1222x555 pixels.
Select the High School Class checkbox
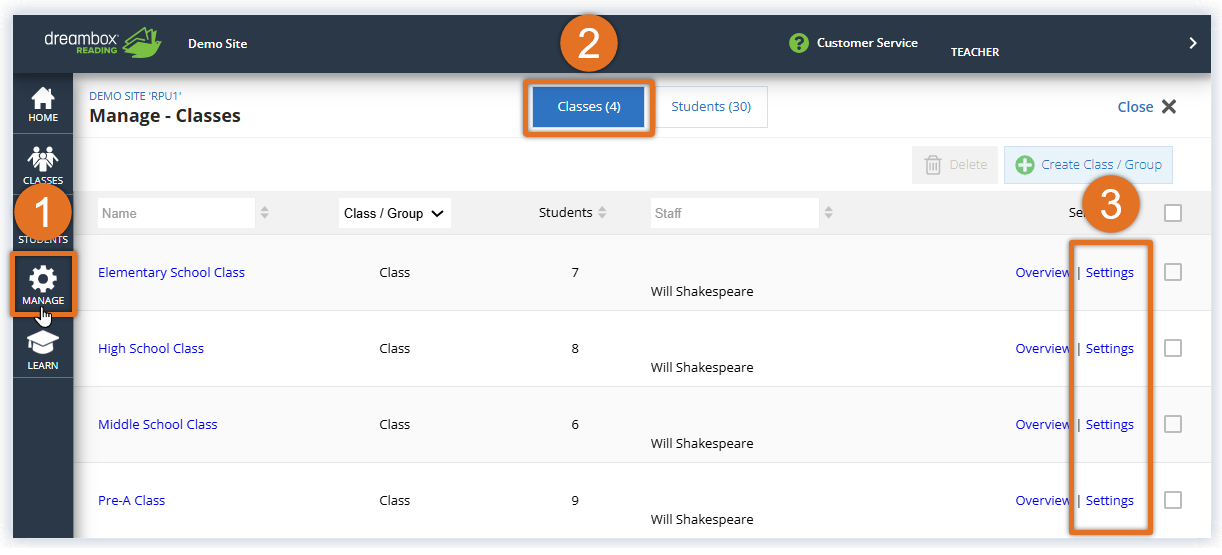(1173, 348)
